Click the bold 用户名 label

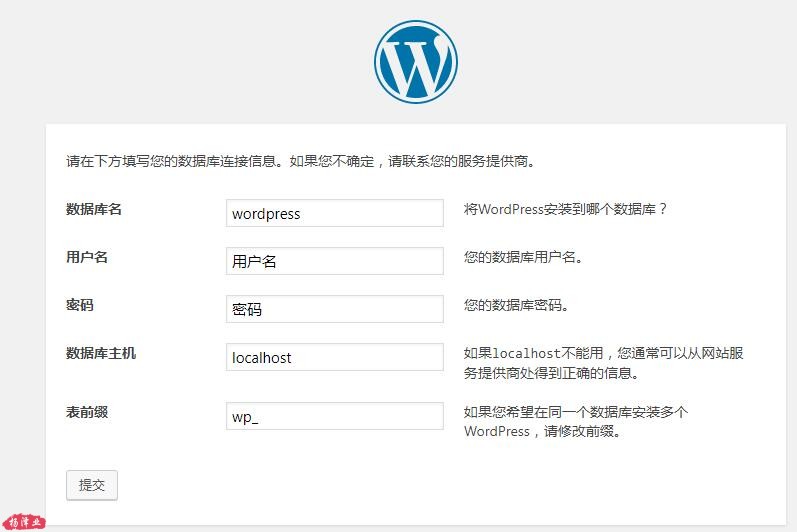(87, 257)
